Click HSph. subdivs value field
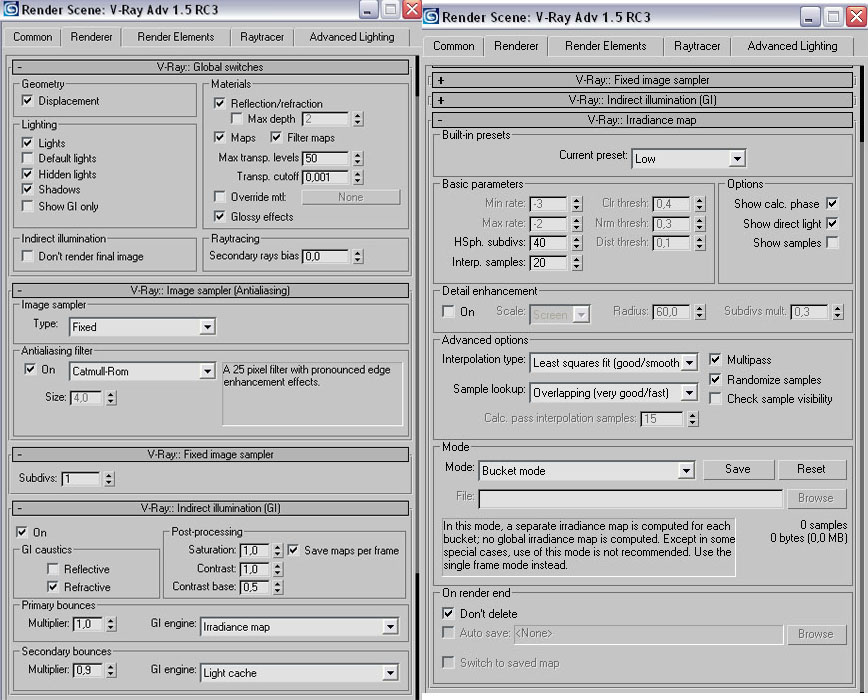Screen dimensions: 868x700 549,242
